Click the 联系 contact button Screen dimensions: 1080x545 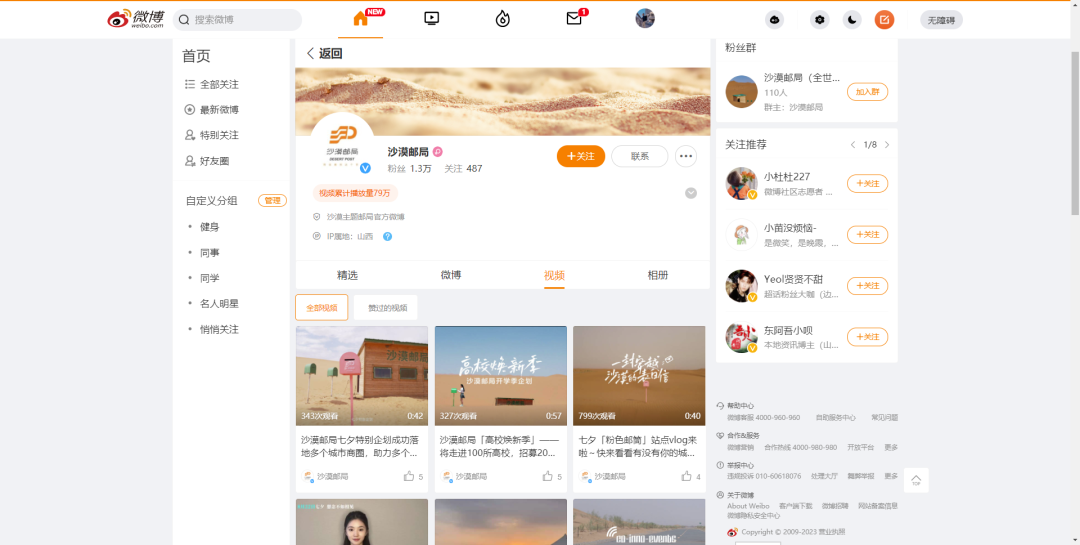pos(639,156)
